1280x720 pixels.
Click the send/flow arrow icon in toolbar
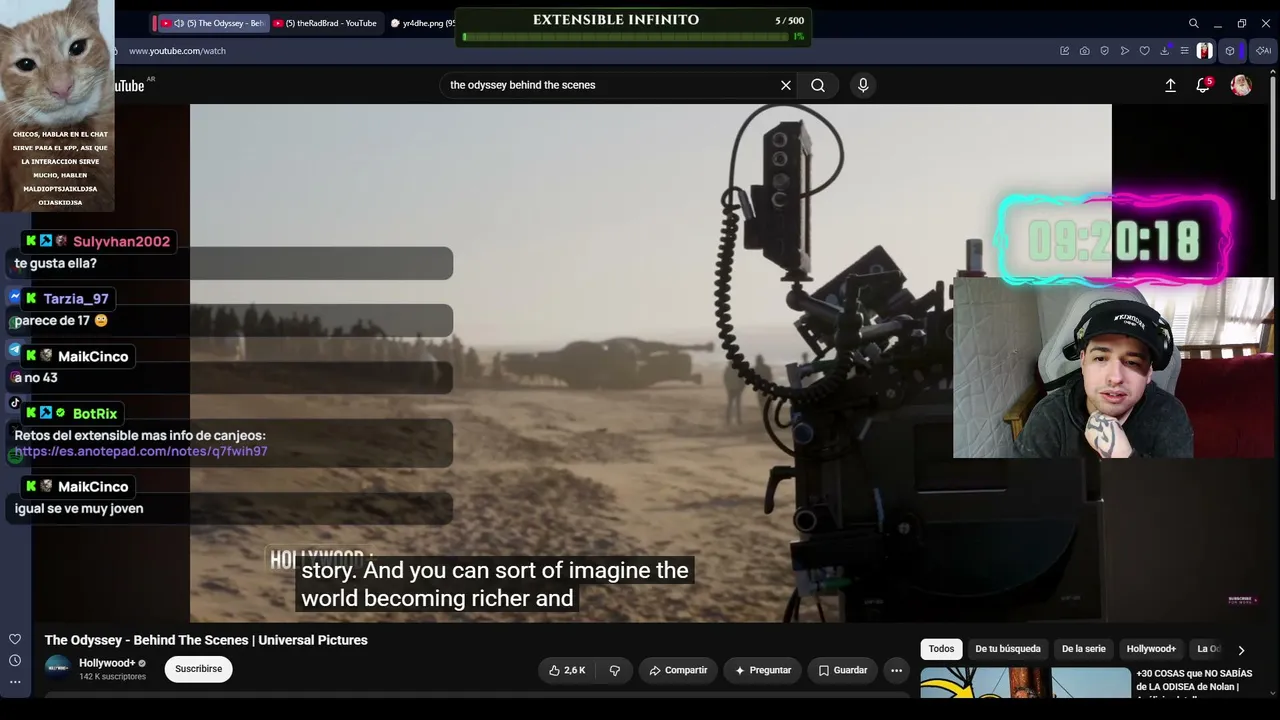pos(1125,51)
